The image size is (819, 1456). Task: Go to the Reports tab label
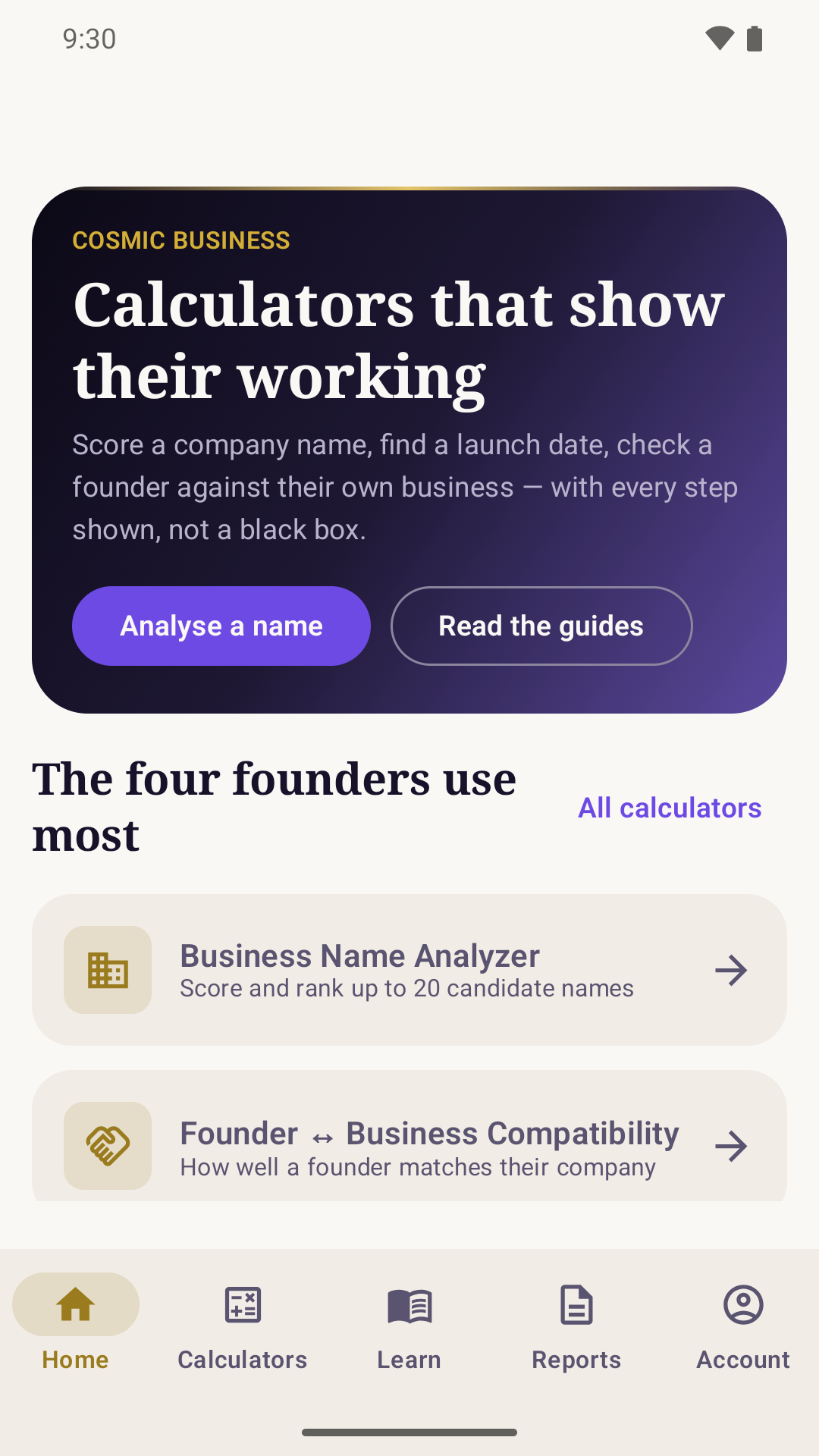[x=576, y=1360]
